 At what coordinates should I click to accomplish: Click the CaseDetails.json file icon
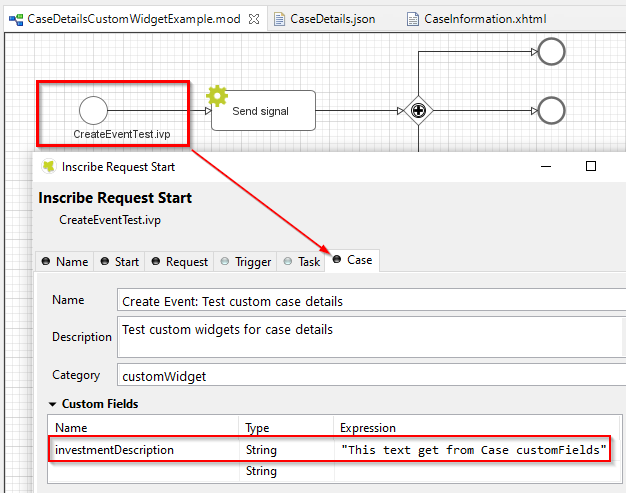280,19
